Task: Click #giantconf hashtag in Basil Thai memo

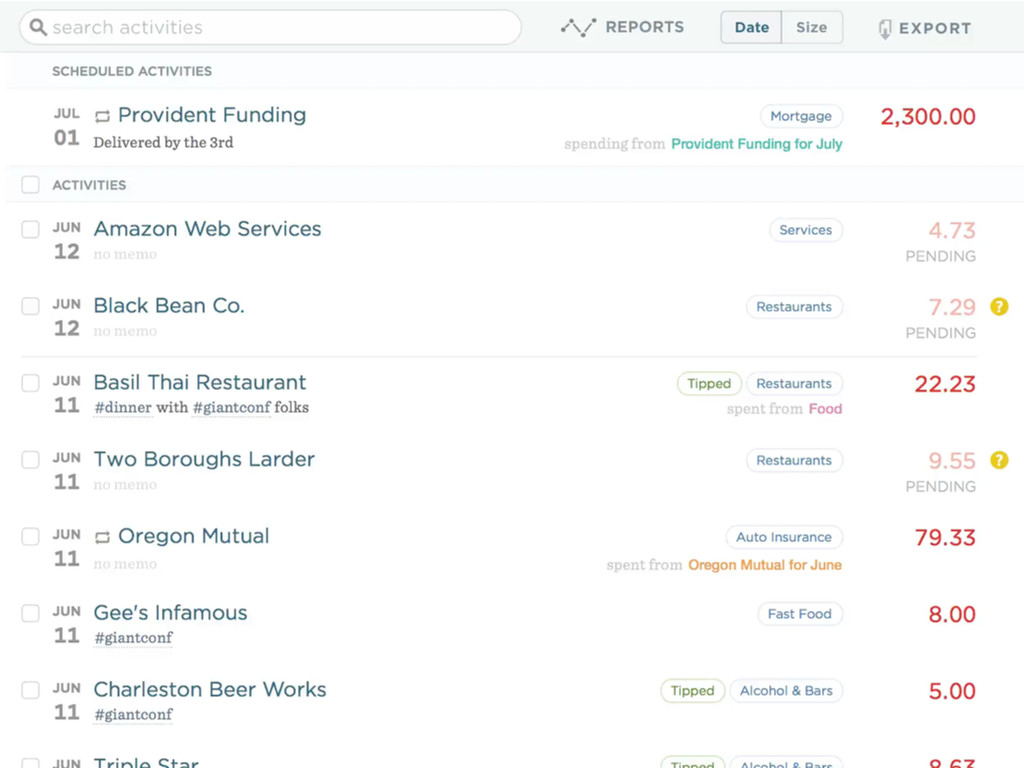Action: [x=231, y=408]
